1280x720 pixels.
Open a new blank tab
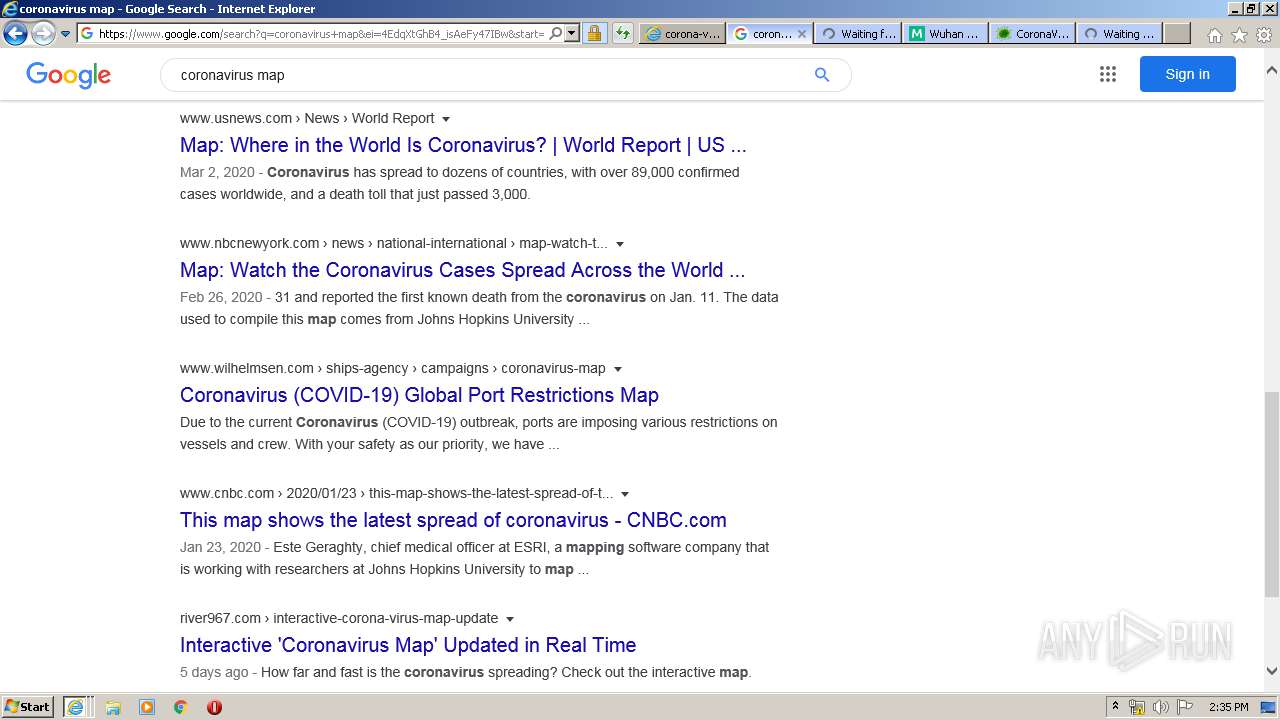click(x=1177, y=33)
